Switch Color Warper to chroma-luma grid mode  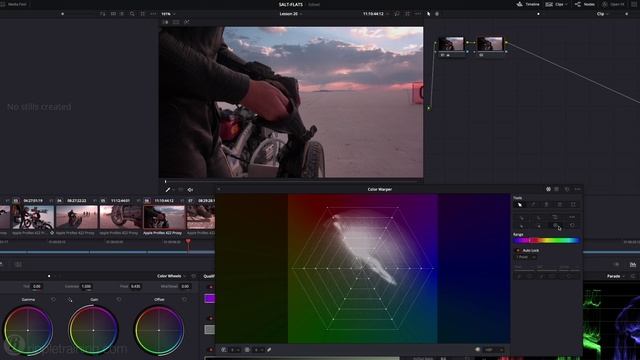(557, 189)
